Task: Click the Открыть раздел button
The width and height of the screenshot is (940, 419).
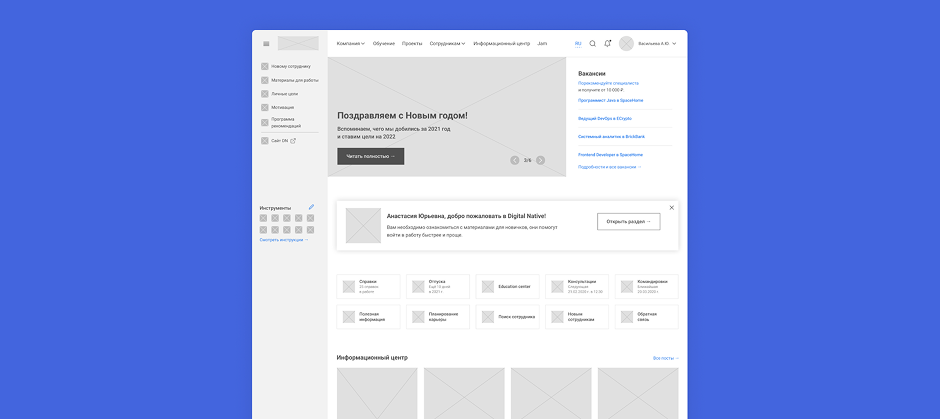Action: 628,222
